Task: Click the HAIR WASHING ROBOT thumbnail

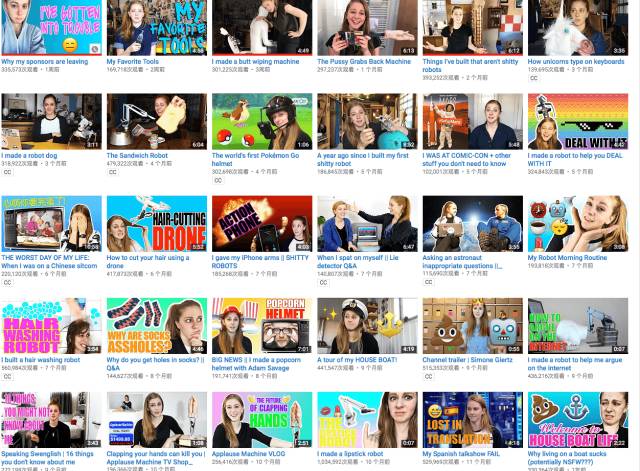Action: pos(51,326)
